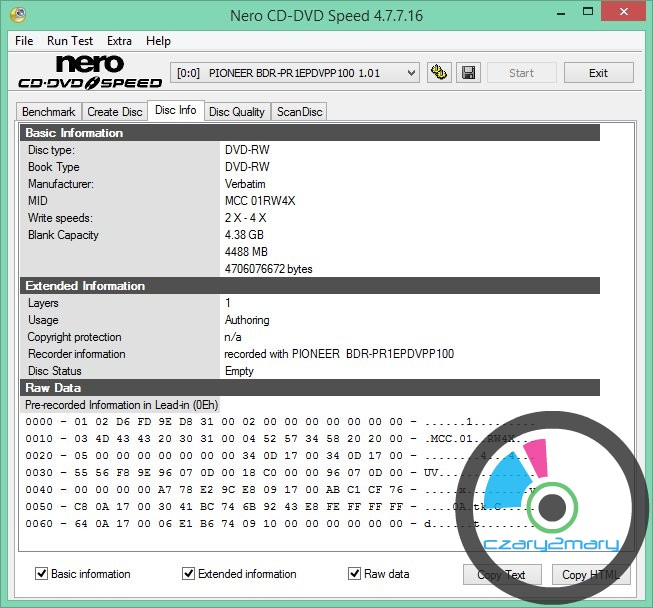The height and width of the screenshot is (608, 653).
Task: Uncheck the Extended information checkbox
Action: [189, 574]
